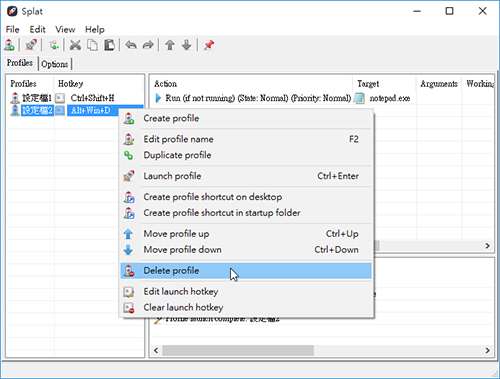Image resolution: width=500 pixels, height=379 pixels.
Task: Select the Profiles tab
Action: pyautogui.click(x=20, y=63)
